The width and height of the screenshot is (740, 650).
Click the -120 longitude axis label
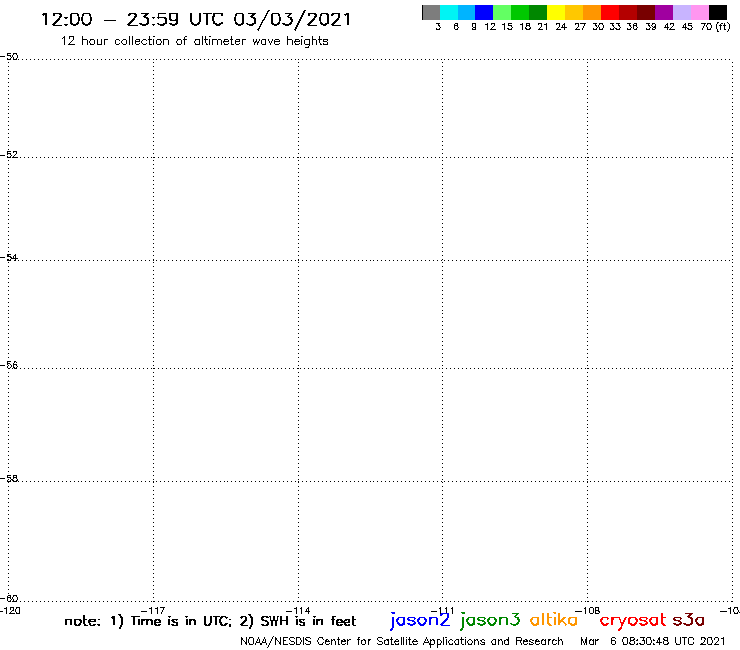point(10,610)
